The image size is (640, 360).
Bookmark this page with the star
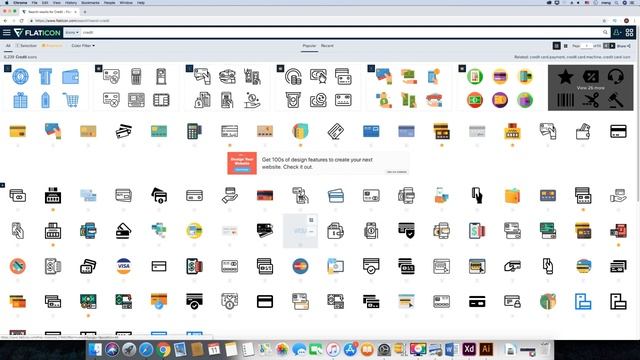[x=604, y=20]
